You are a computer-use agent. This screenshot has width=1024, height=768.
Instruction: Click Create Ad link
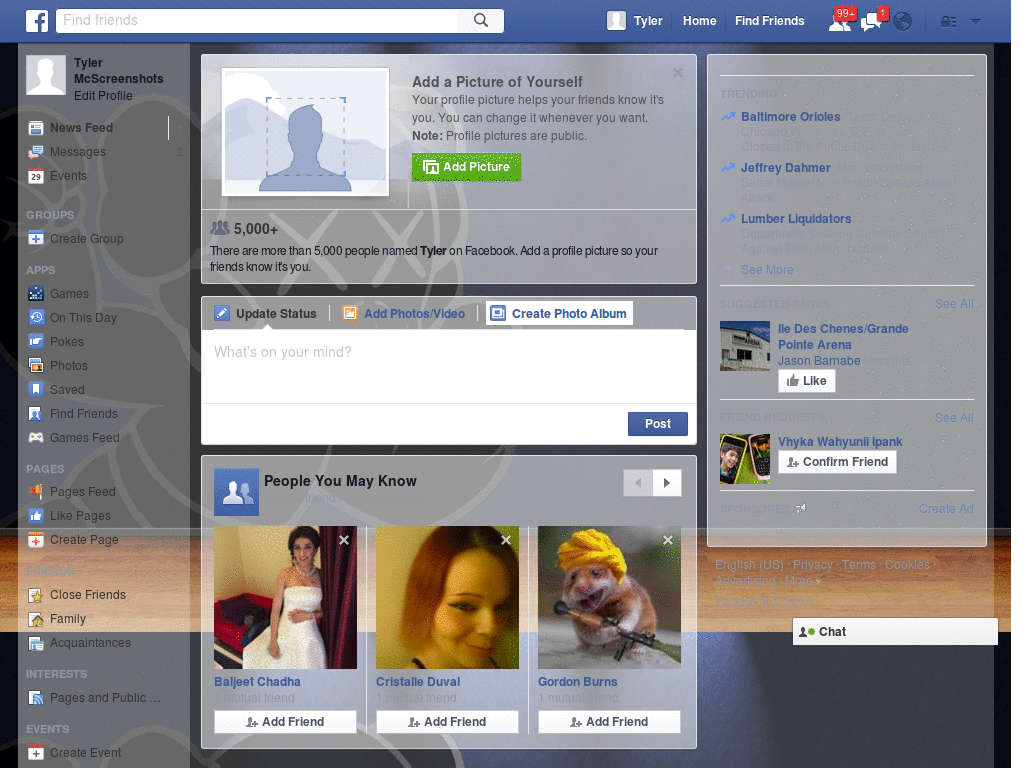point(946,509)
